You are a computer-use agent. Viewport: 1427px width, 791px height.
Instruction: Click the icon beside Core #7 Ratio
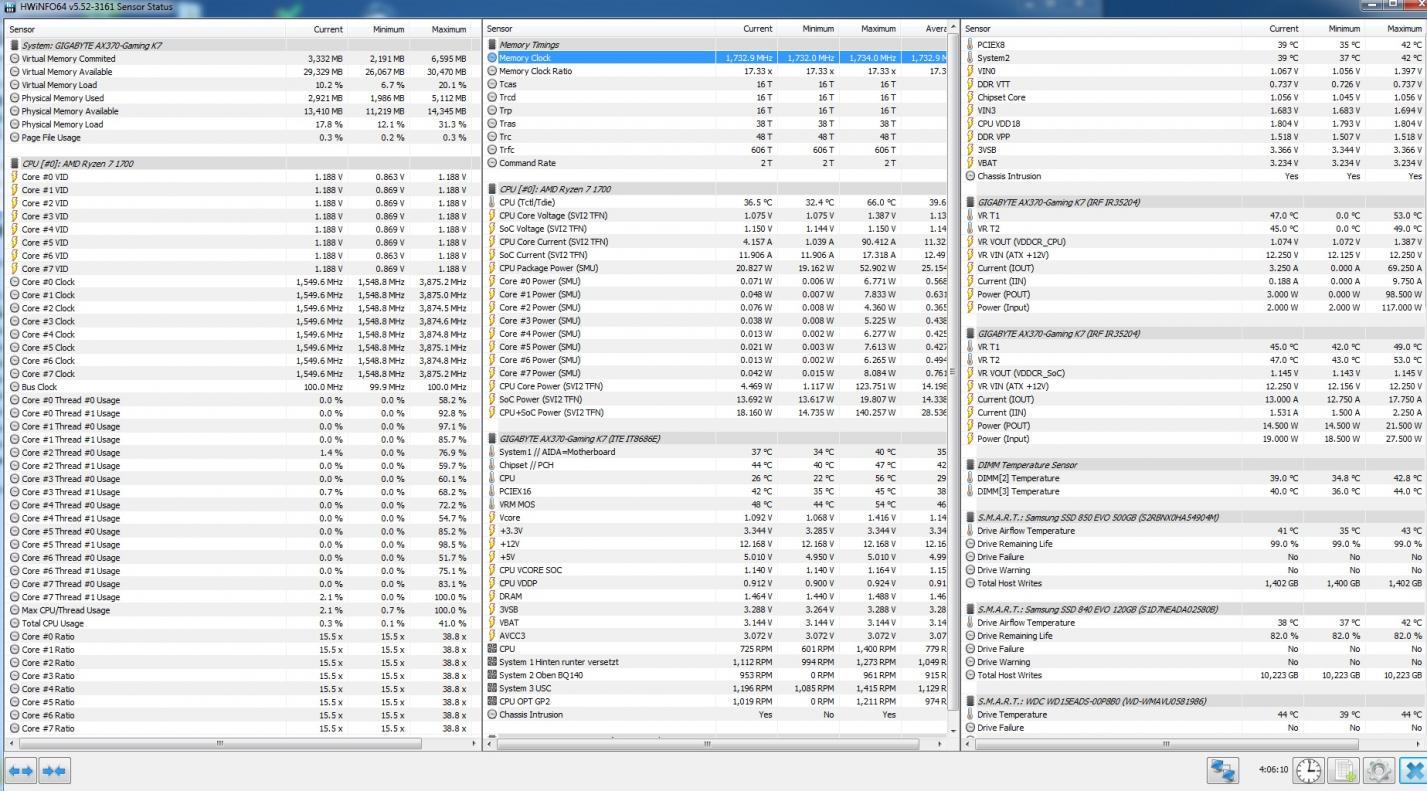point(14,728)
